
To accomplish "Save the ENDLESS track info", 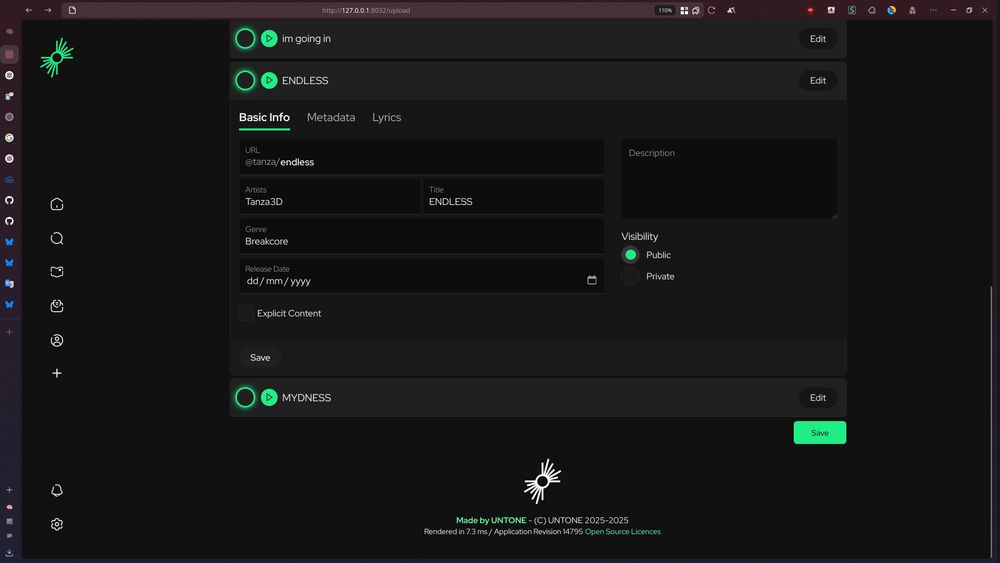I will 260,358.
